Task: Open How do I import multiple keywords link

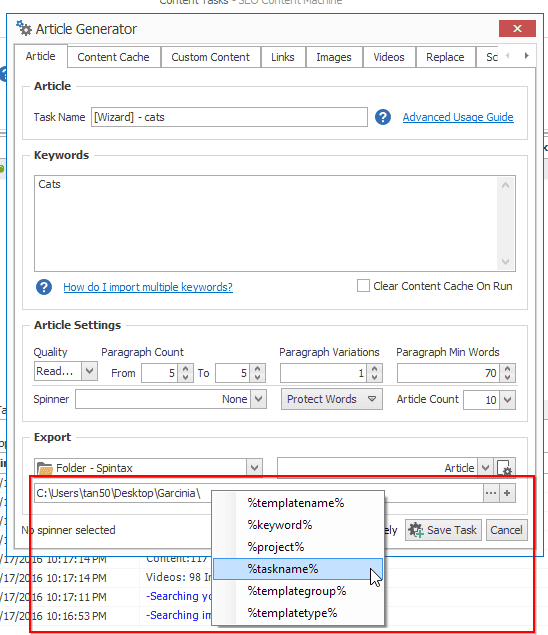Action: [x=148, y=287]
